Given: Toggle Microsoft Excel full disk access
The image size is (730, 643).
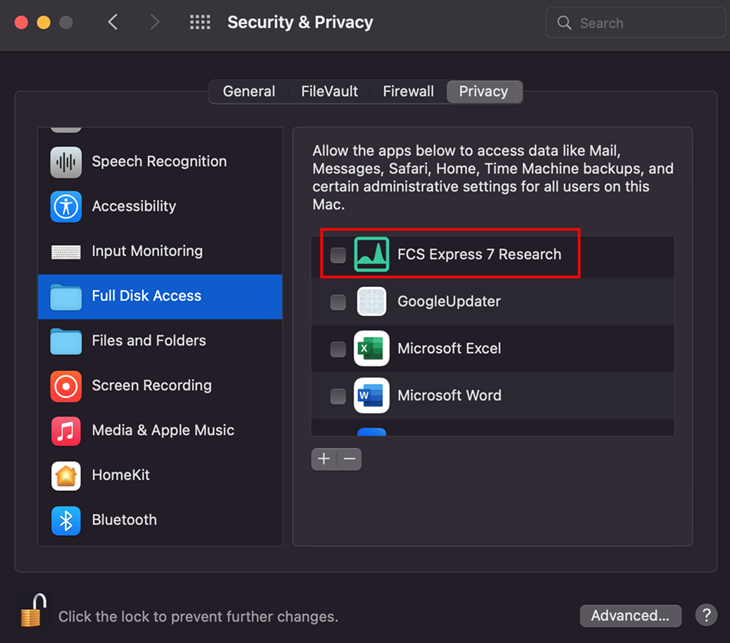Looking at the screenshot, I should tap(338, 349).
